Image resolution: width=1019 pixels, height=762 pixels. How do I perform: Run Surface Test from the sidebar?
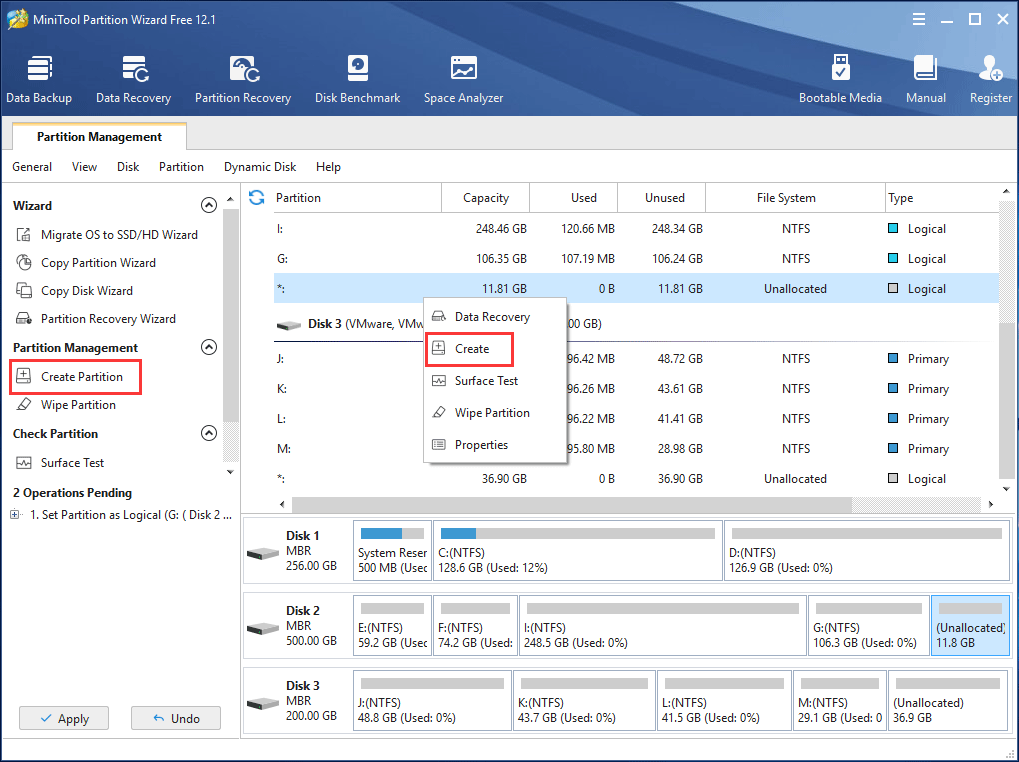(60, 463)
